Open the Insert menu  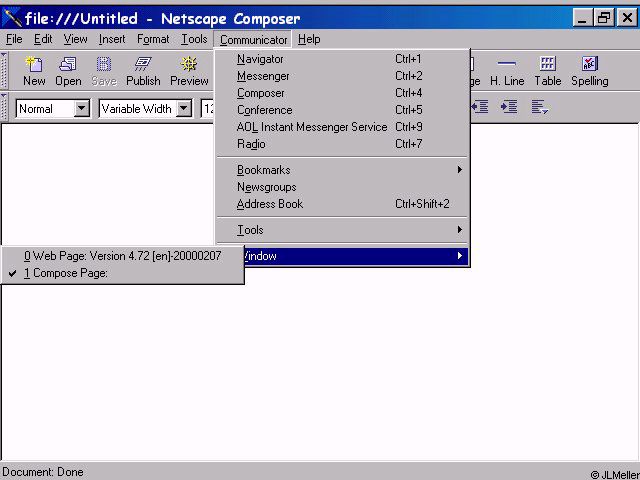(112, 39)
